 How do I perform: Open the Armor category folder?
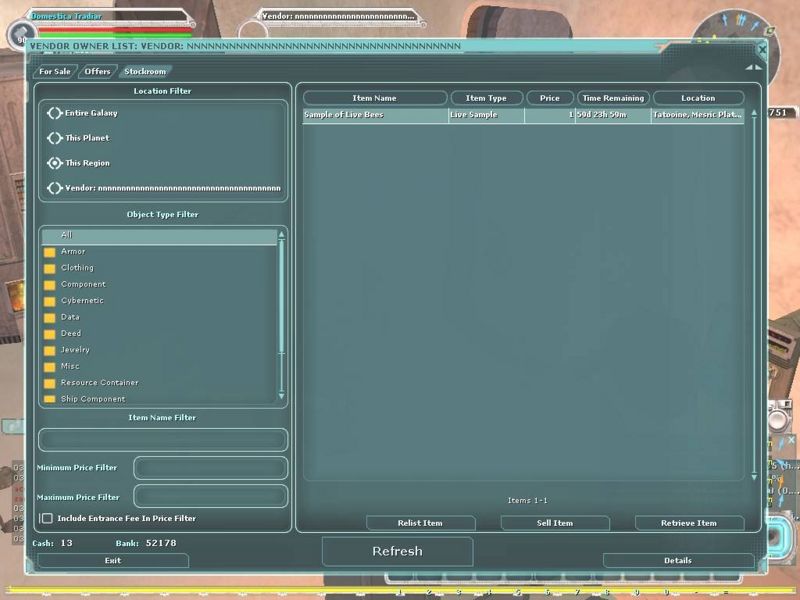[x=49, y=252]
